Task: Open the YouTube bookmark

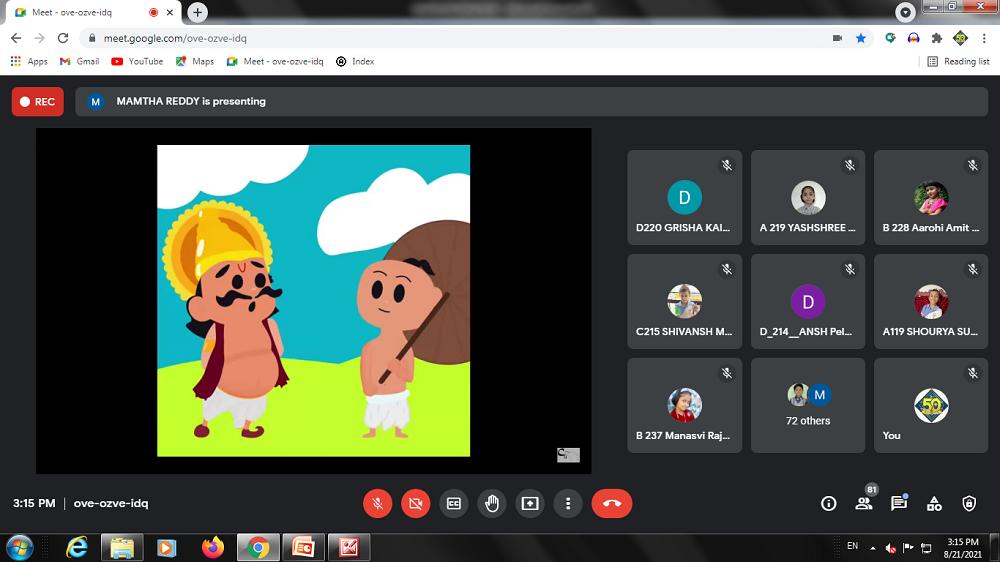Action: pos(137,61)
